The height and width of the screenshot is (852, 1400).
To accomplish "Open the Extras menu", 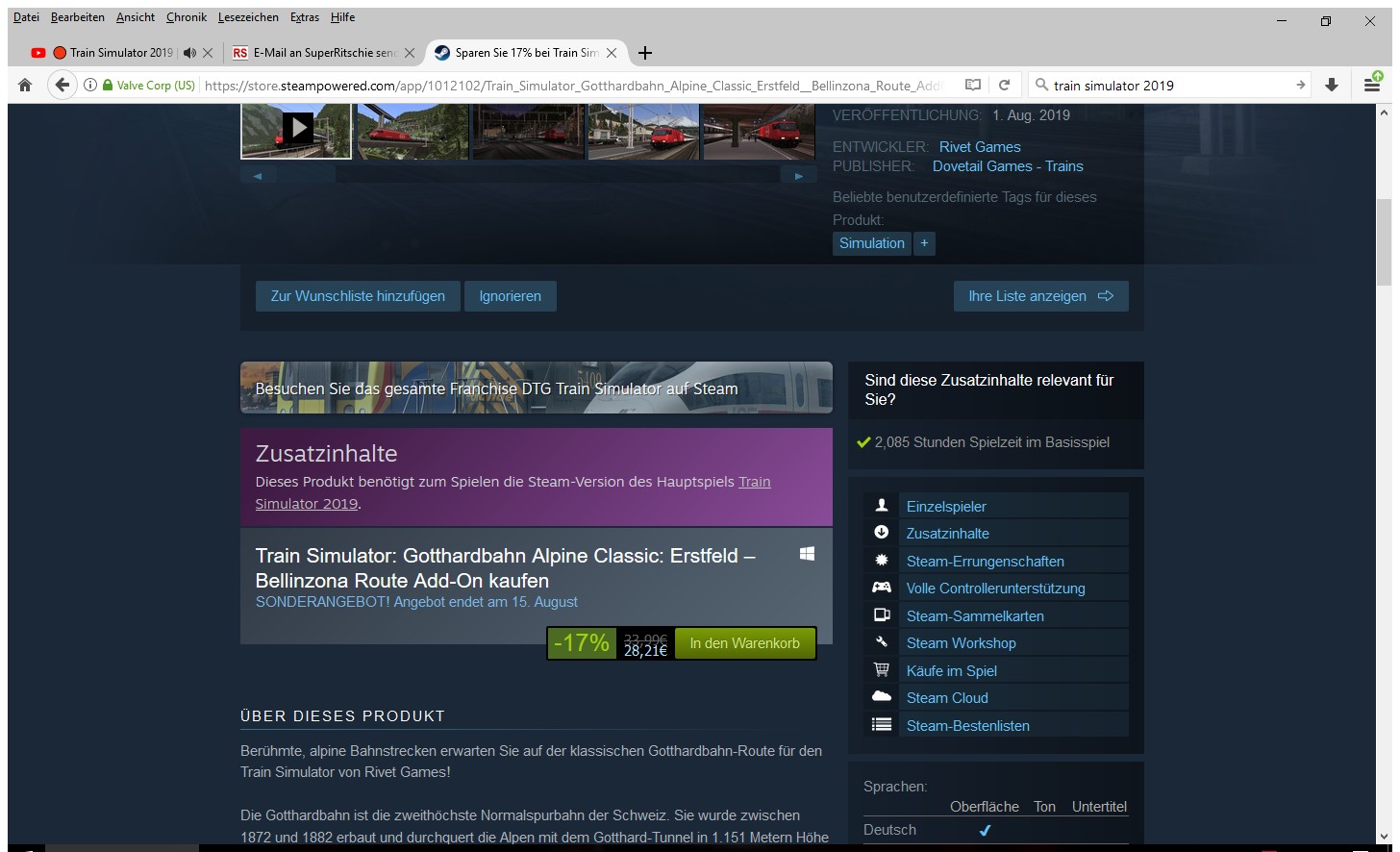I will tap(305, 17).
